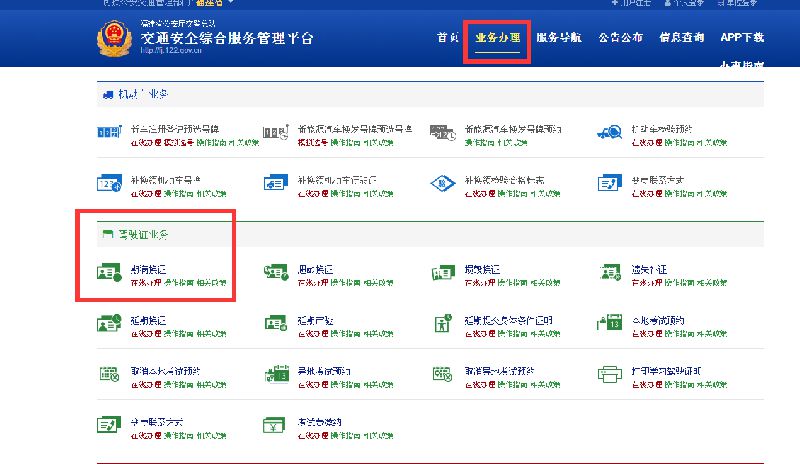Click the 损毁换证 license icon
Screen dimensions: 800x464
pyautogui.click(x=442, y=273)
